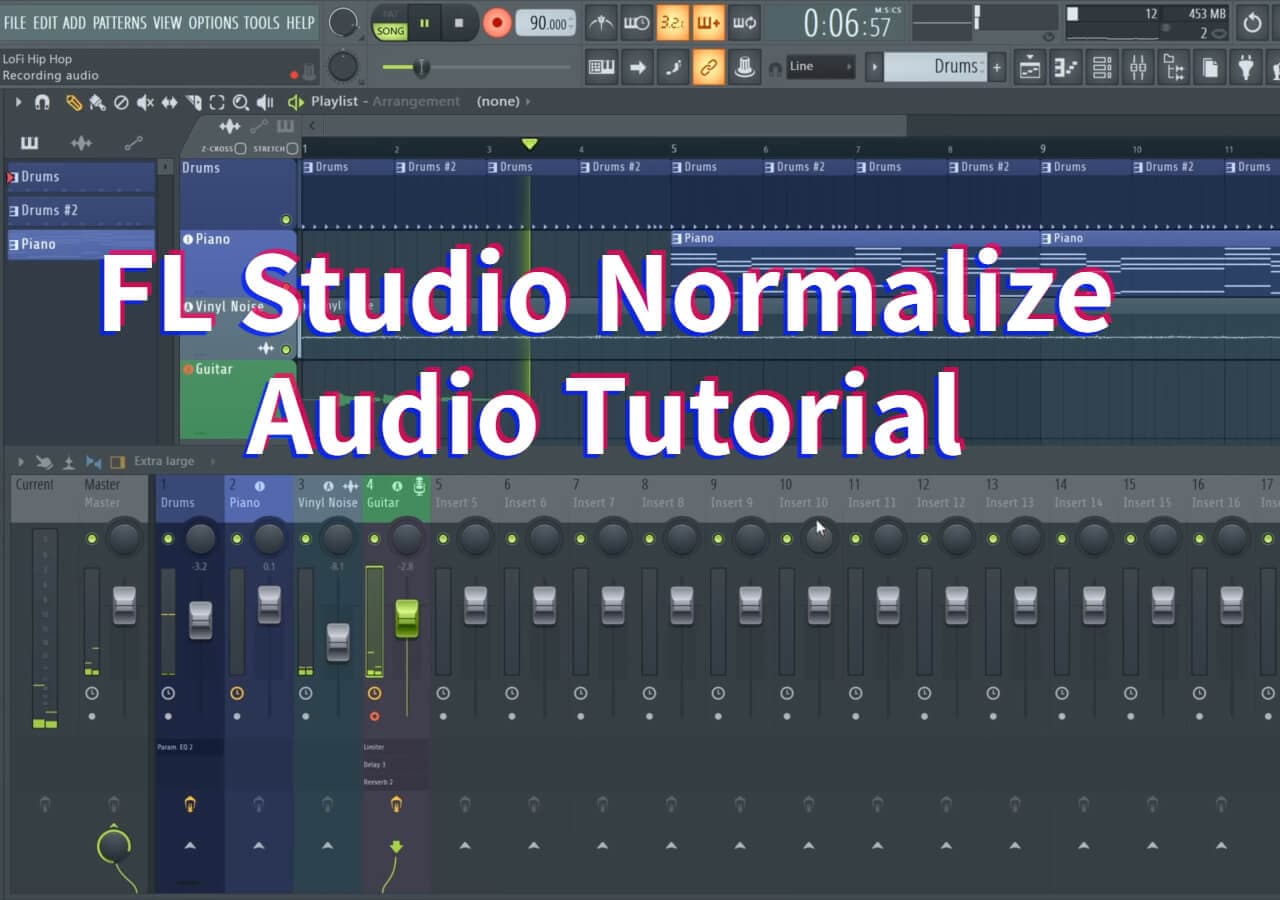The image size is (1280, 900).
Task: Open the Channel rack icon
Action: [1102, 67]
